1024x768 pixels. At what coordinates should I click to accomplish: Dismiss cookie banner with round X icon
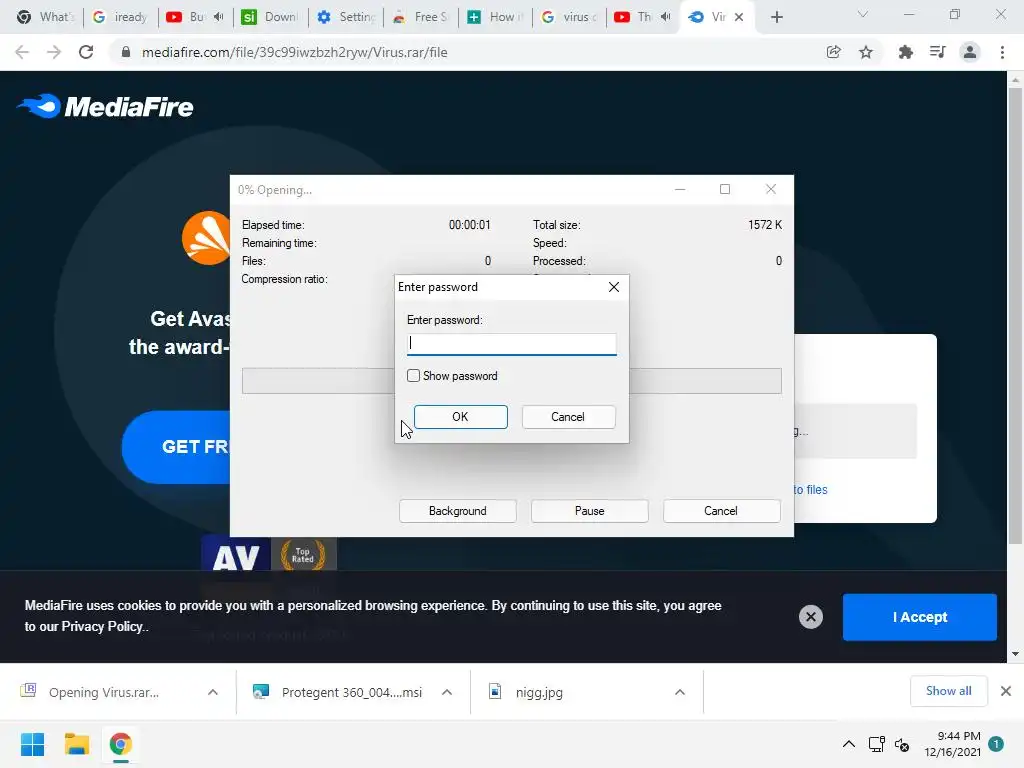pyautogui.click(x=810, y=617)
